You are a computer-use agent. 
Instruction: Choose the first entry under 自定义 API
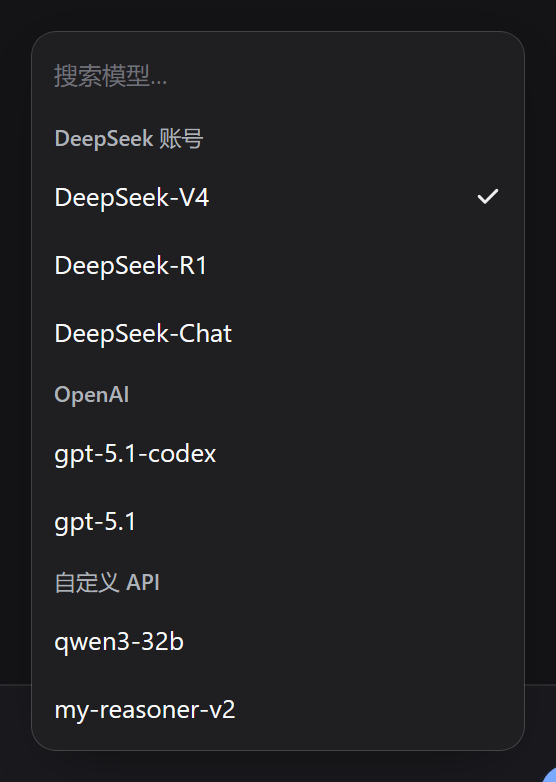click(x=278, y=642)
